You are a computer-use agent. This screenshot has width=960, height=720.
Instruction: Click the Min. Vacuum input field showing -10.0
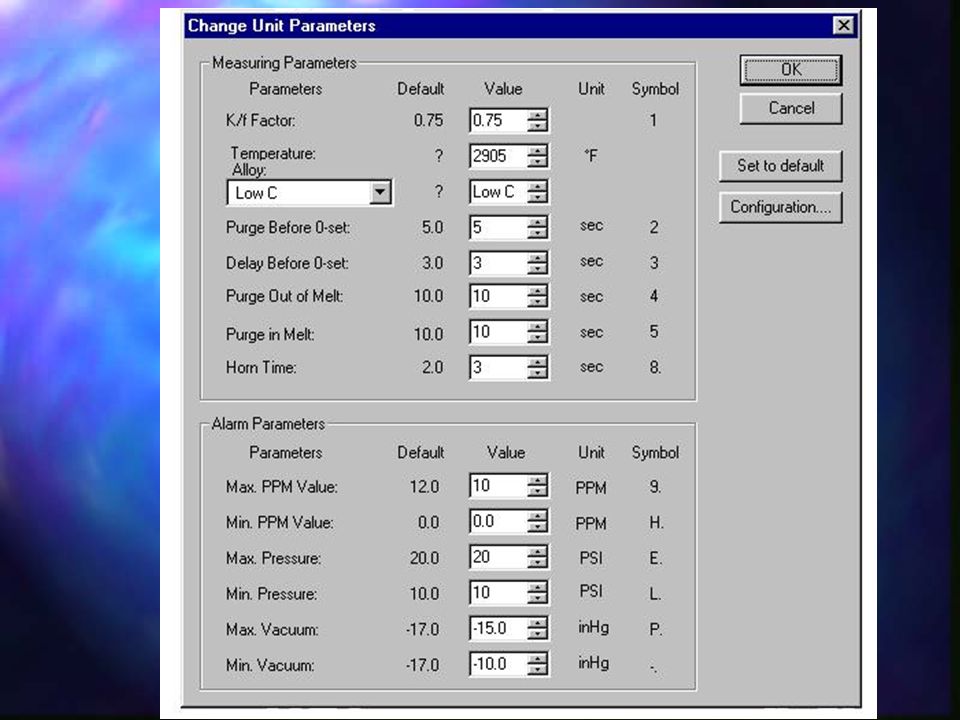[x=498, y=664]
